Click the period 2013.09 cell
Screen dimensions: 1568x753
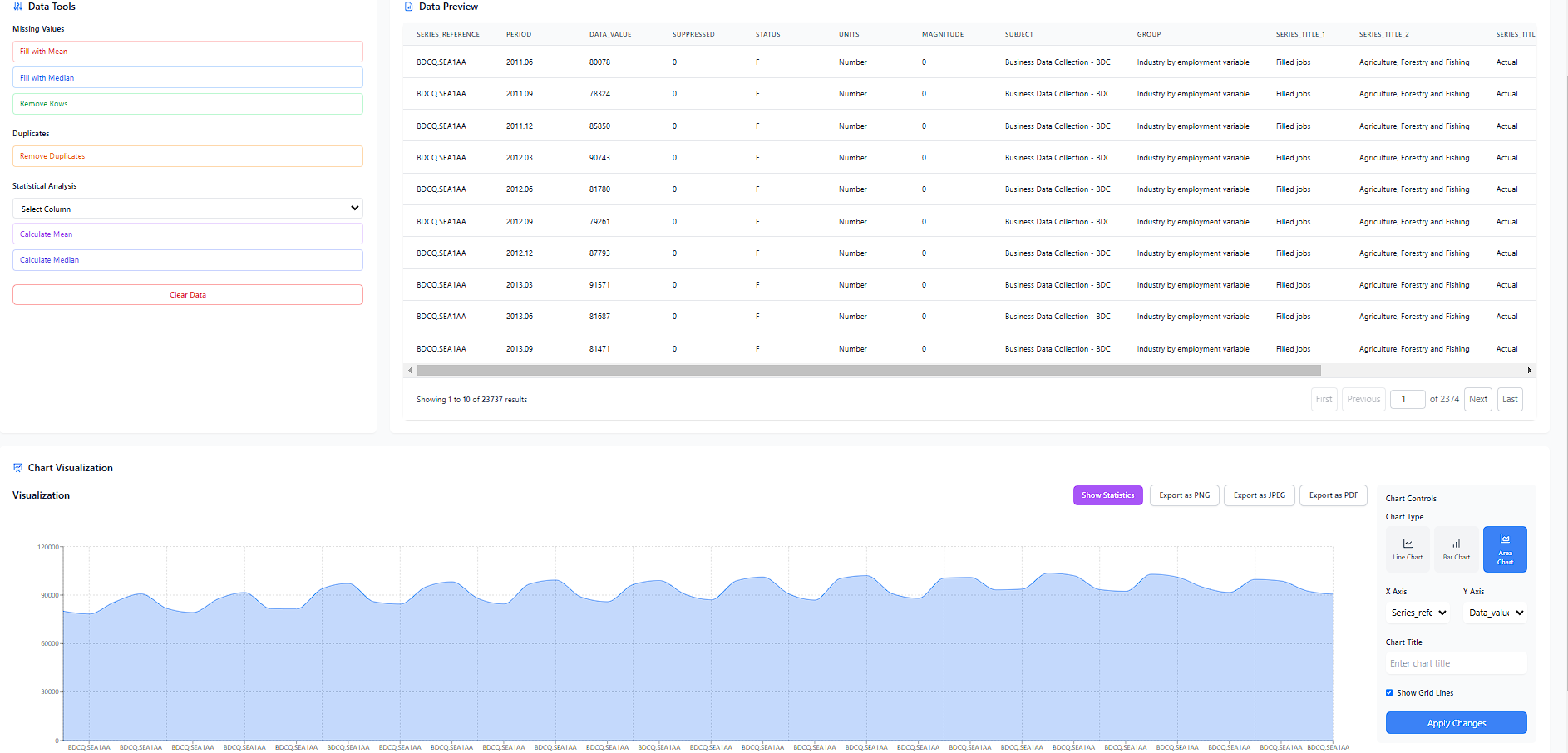pyautogui.click(x=520, y=349)
